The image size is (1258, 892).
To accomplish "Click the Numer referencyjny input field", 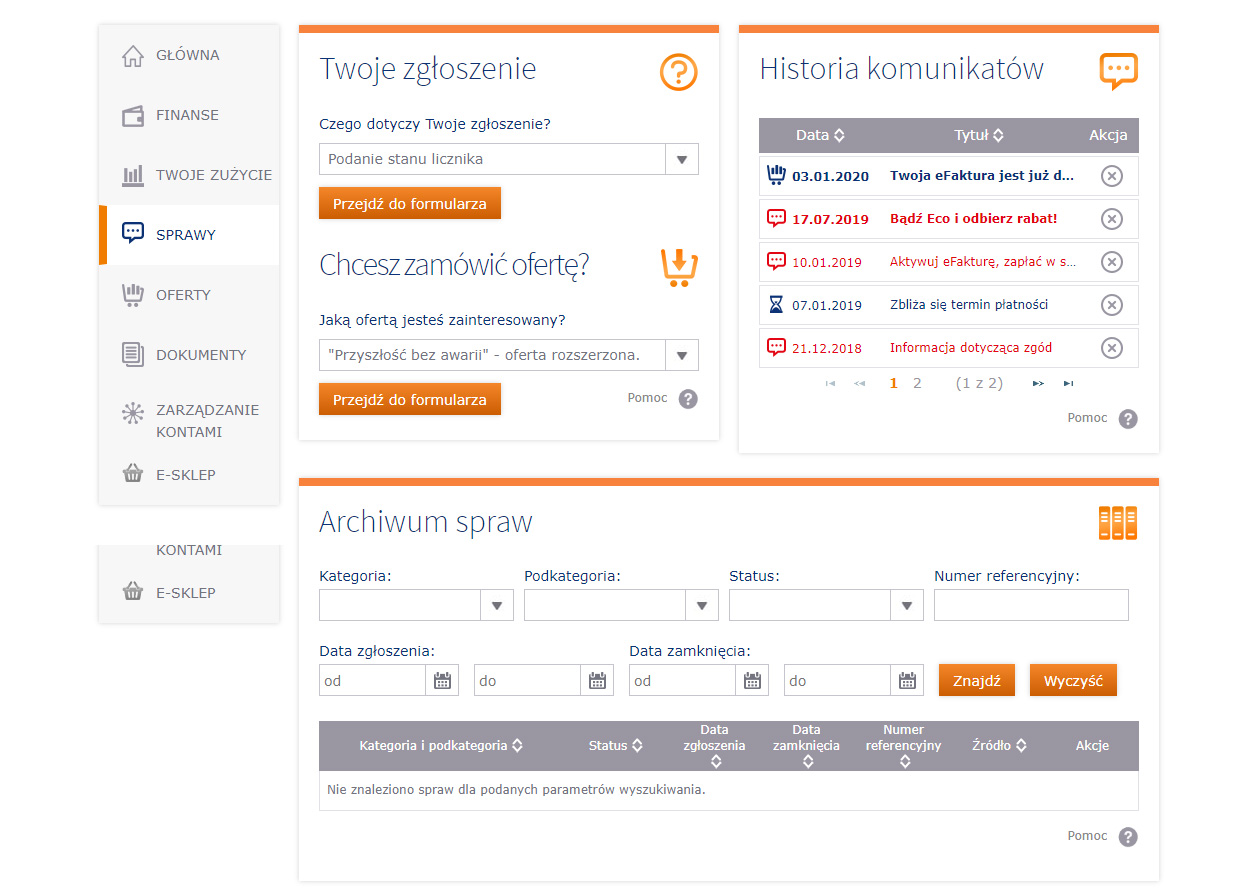I will tap(1030, 604).
